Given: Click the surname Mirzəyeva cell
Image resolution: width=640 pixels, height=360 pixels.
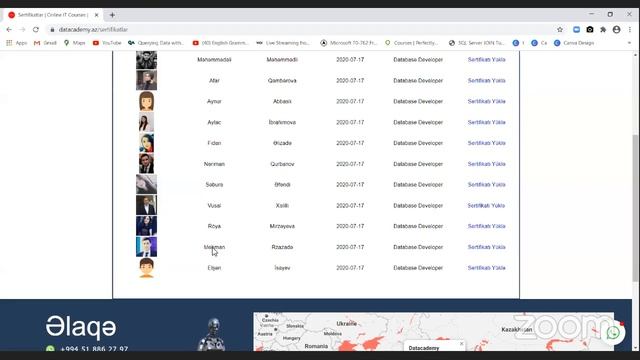Looking at the screenshot, I should pyautogui.click(x=282, y=226).
